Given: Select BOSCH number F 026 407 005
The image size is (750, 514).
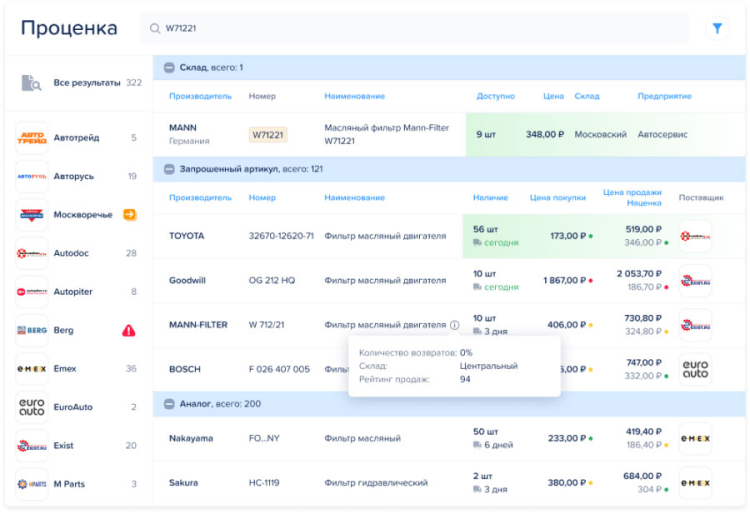Looking at the screenshot, I should (279, 370).
